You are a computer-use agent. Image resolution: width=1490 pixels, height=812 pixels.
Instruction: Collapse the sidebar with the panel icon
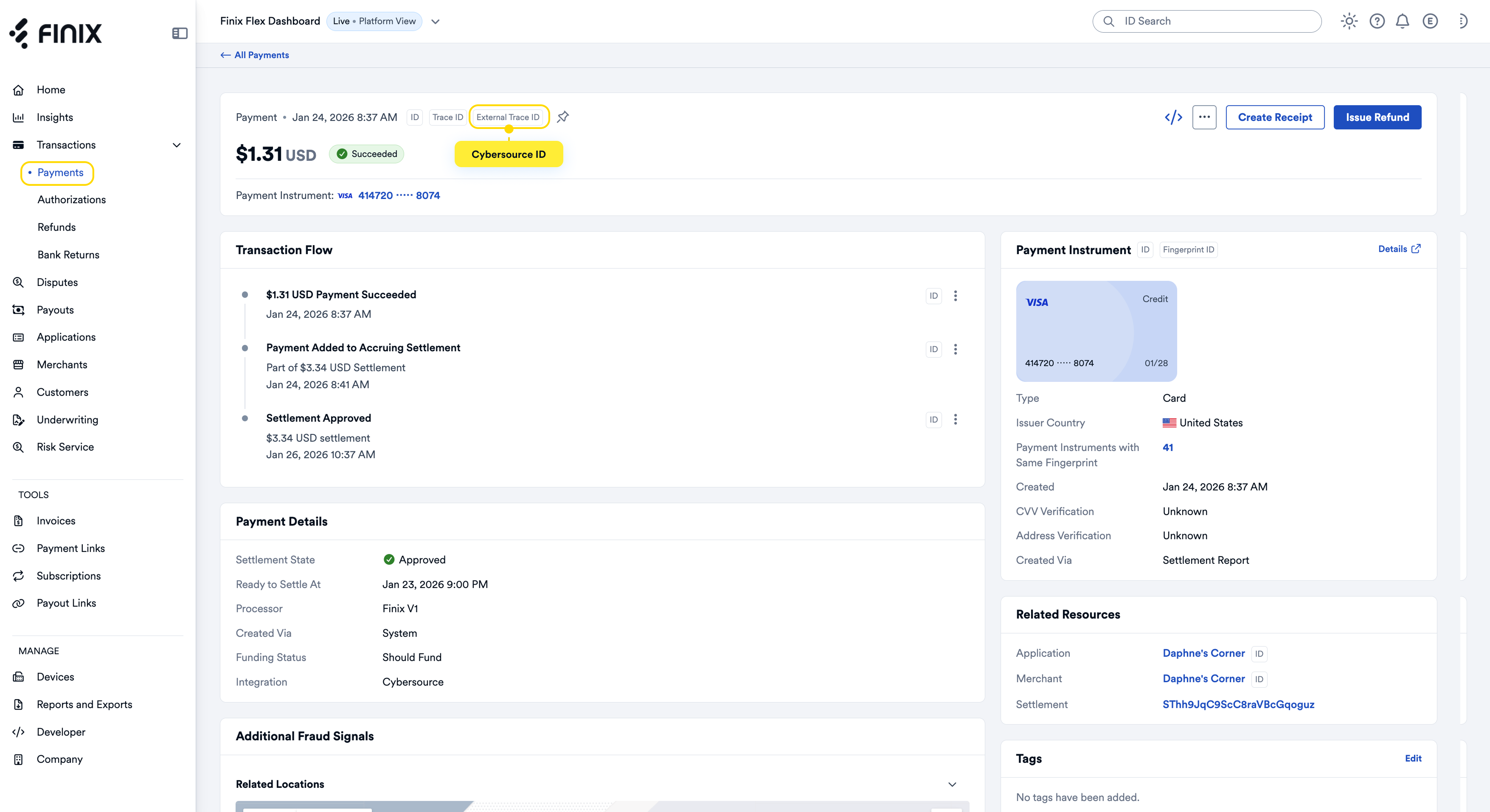pos(180,34)
